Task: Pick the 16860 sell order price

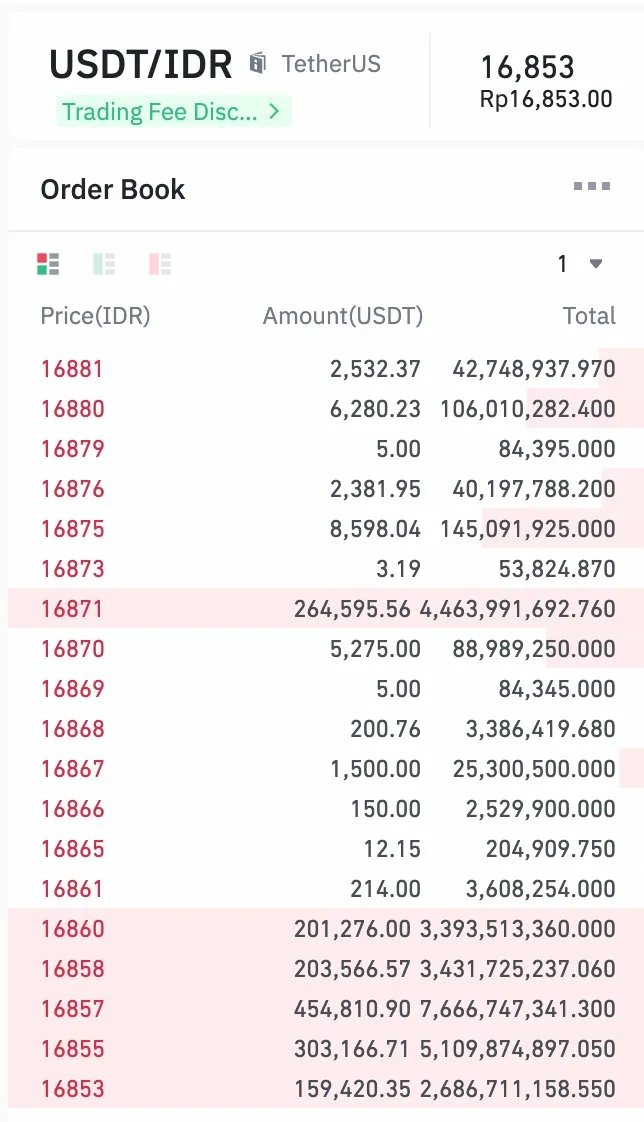Action: [x=72, y=929]
